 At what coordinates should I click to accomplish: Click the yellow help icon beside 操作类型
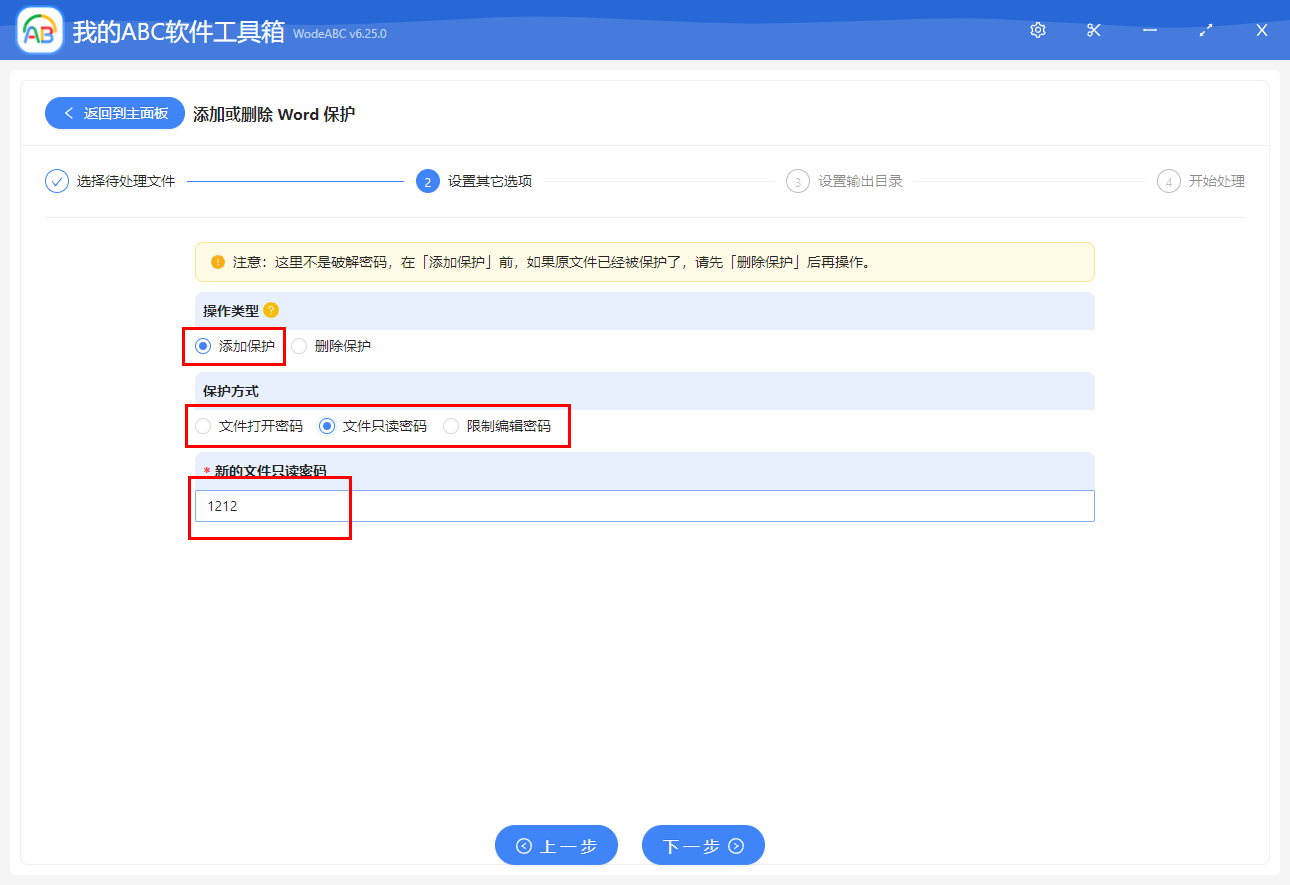coord(271,310)
